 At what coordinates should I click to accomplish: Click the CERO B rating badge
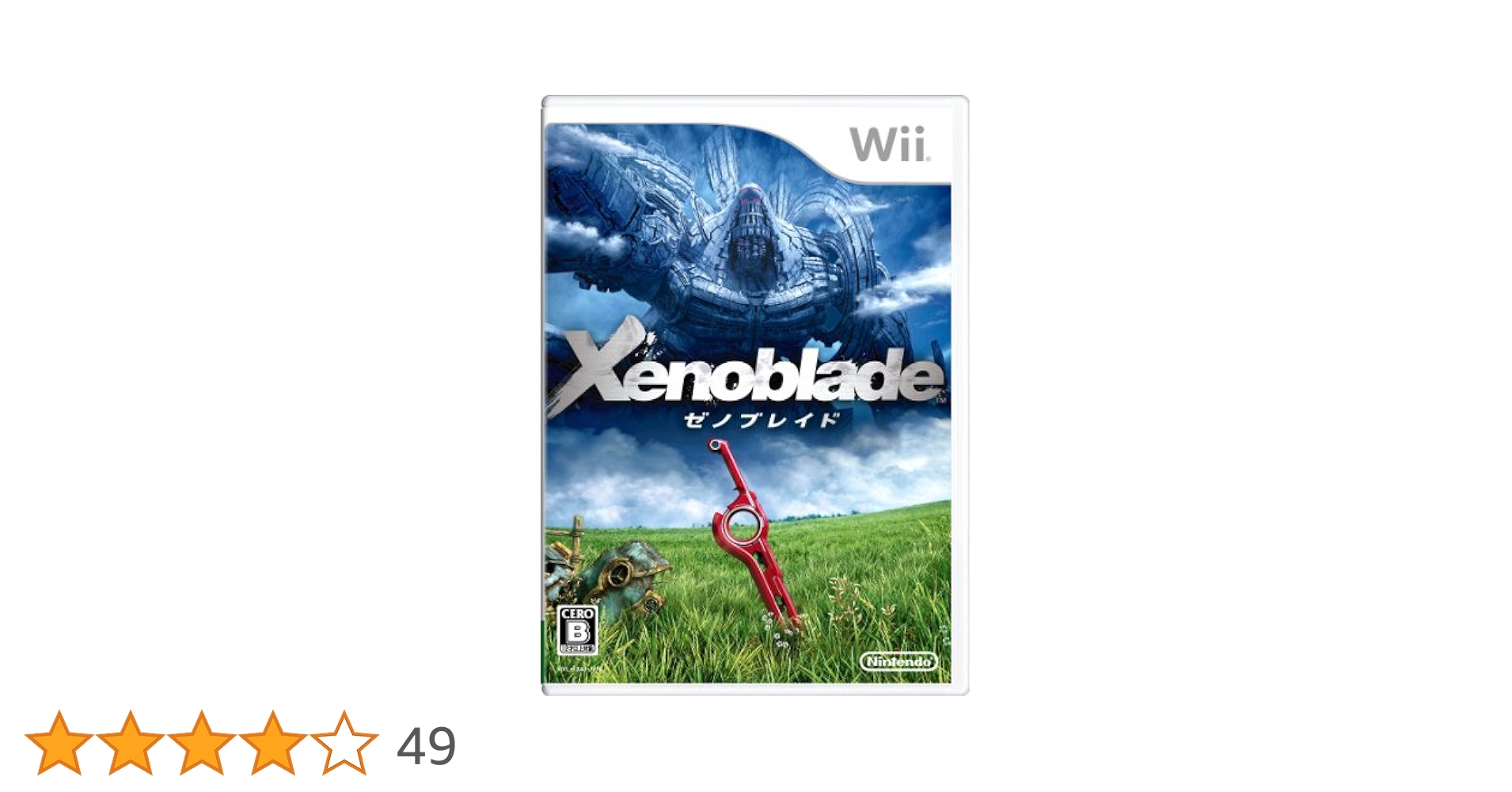[x=577, y=630]
